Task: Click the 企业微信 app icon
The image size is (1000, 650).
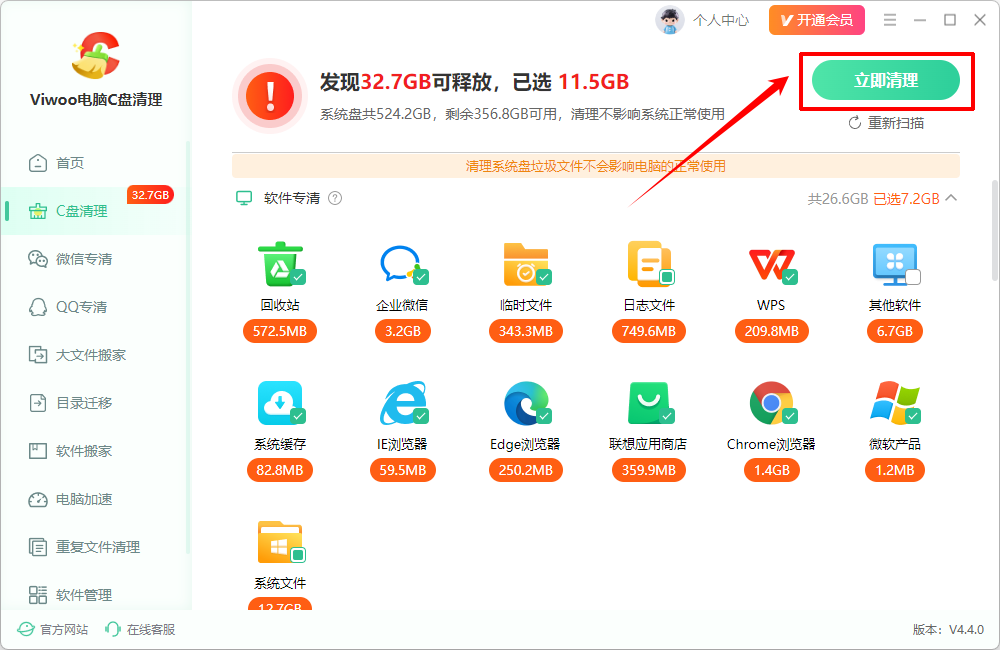Action: point(402,264)
